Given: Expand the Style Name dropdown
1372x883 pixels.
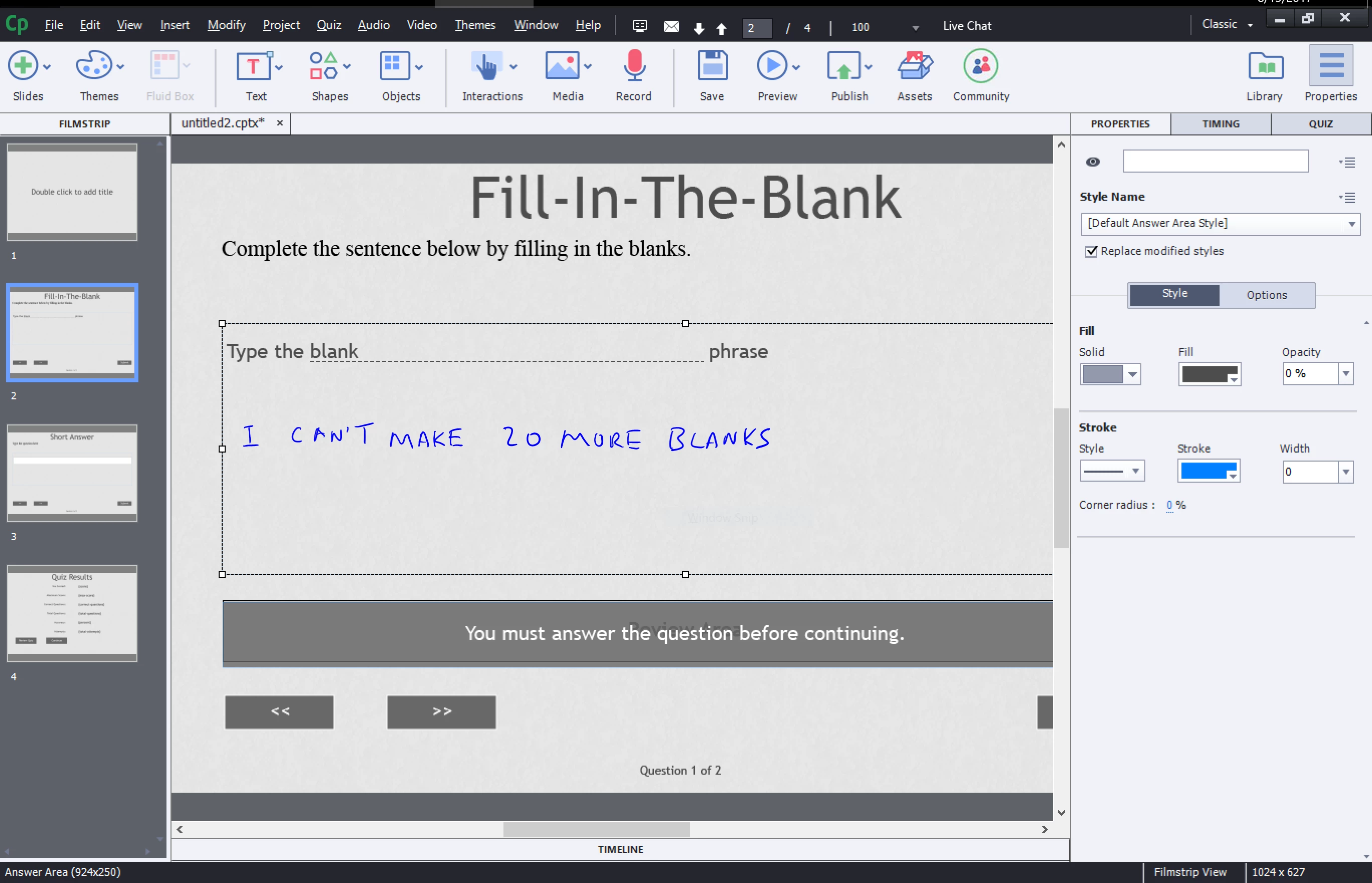Looking at the screenshot, I should (1351, 224).
